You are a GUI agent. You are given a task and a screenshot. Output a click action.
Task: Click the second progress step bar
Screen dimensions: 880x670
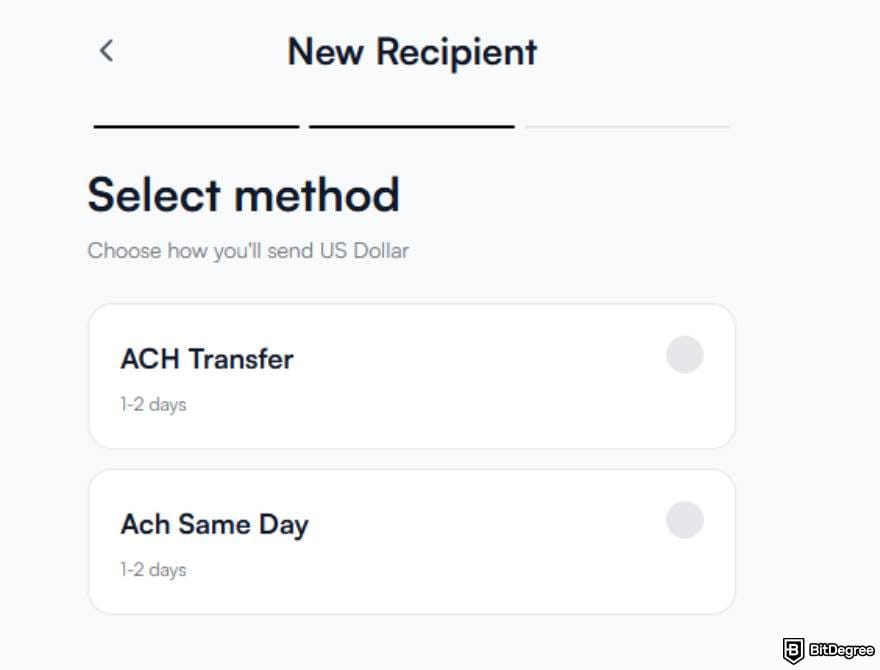(x=410, y=126)
